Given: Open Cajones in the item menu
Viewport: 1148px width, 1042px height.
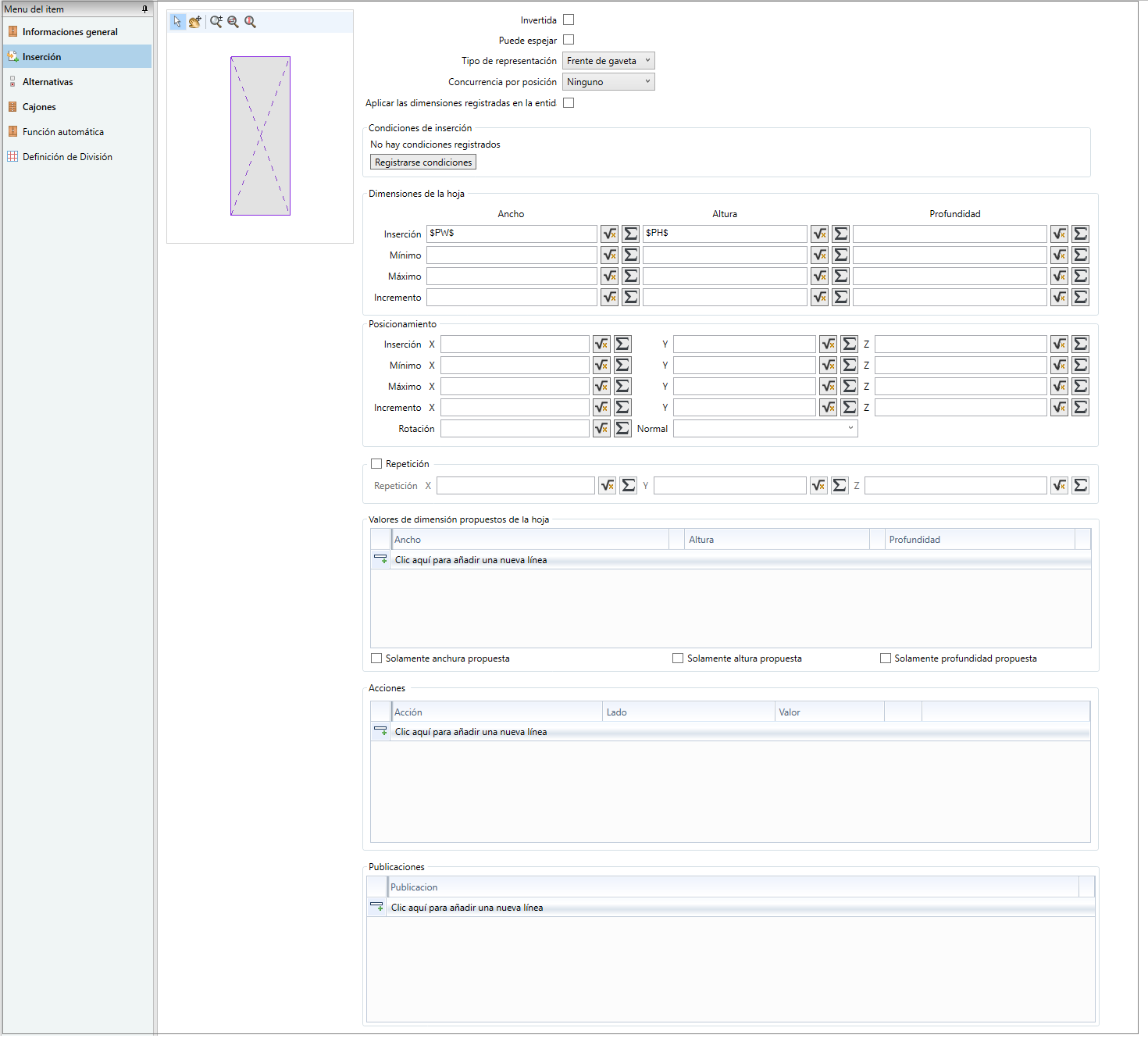Looking at the screenshot, I should (77, 107).
